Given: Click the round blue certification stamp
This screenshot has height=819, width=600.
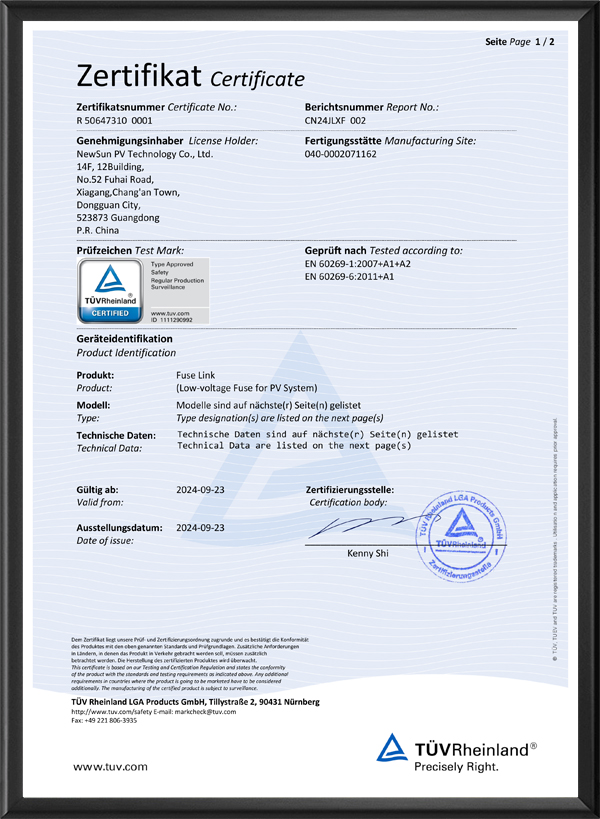Looking at the screenshot, I should (x=462, y=536).
